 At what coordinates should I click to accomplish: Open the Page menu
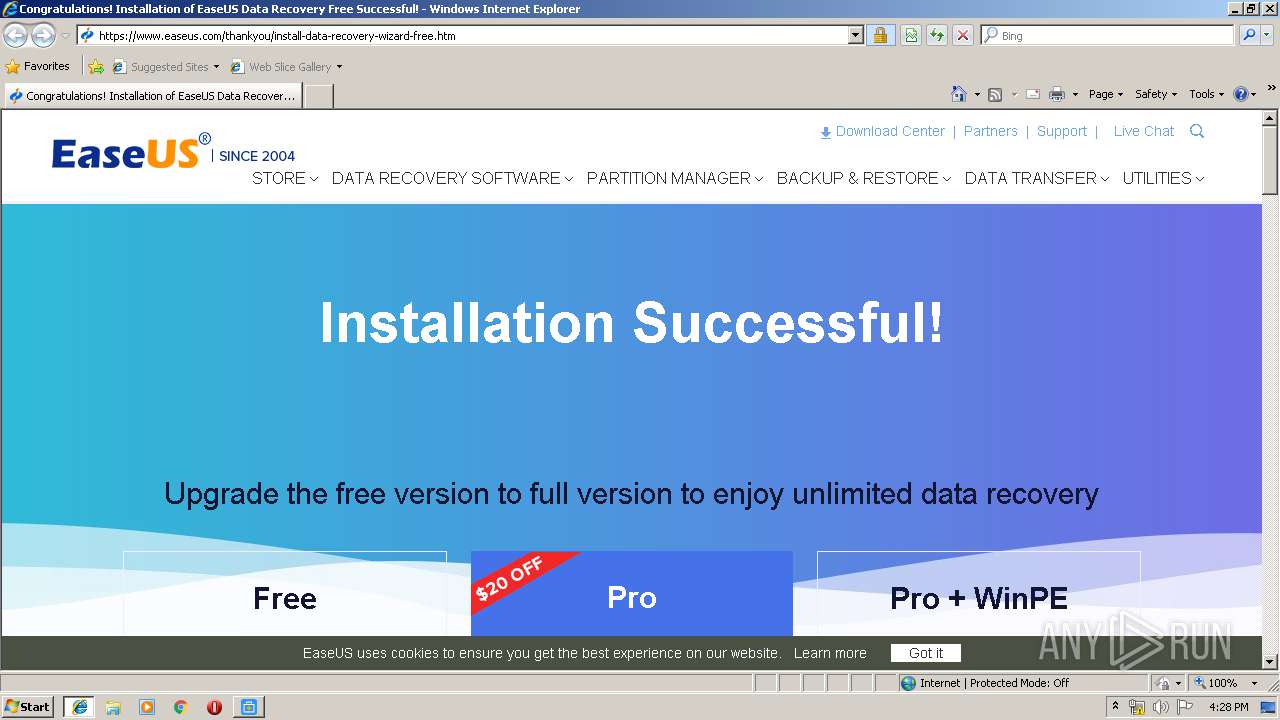1105,94
